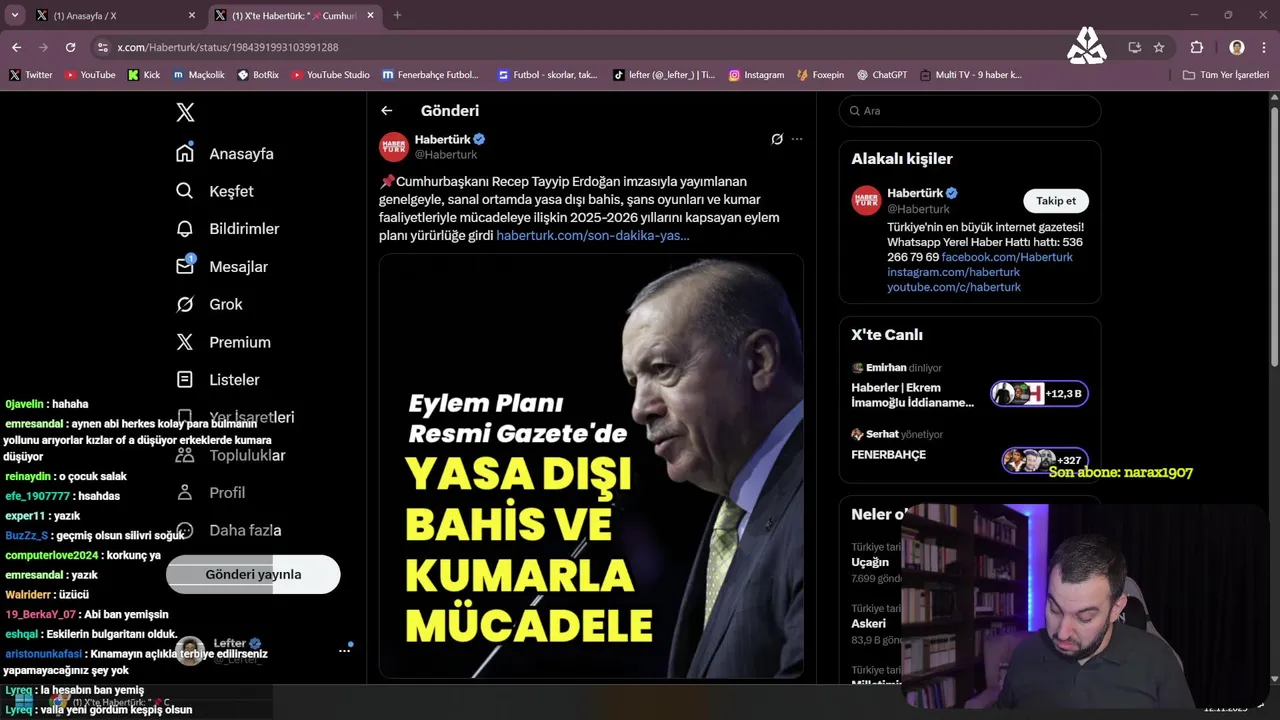The height and width of the screenshot is (720, 1280).
Task: Open Tüm Yer İşaretleri folder
Action: coord(1225,75)
